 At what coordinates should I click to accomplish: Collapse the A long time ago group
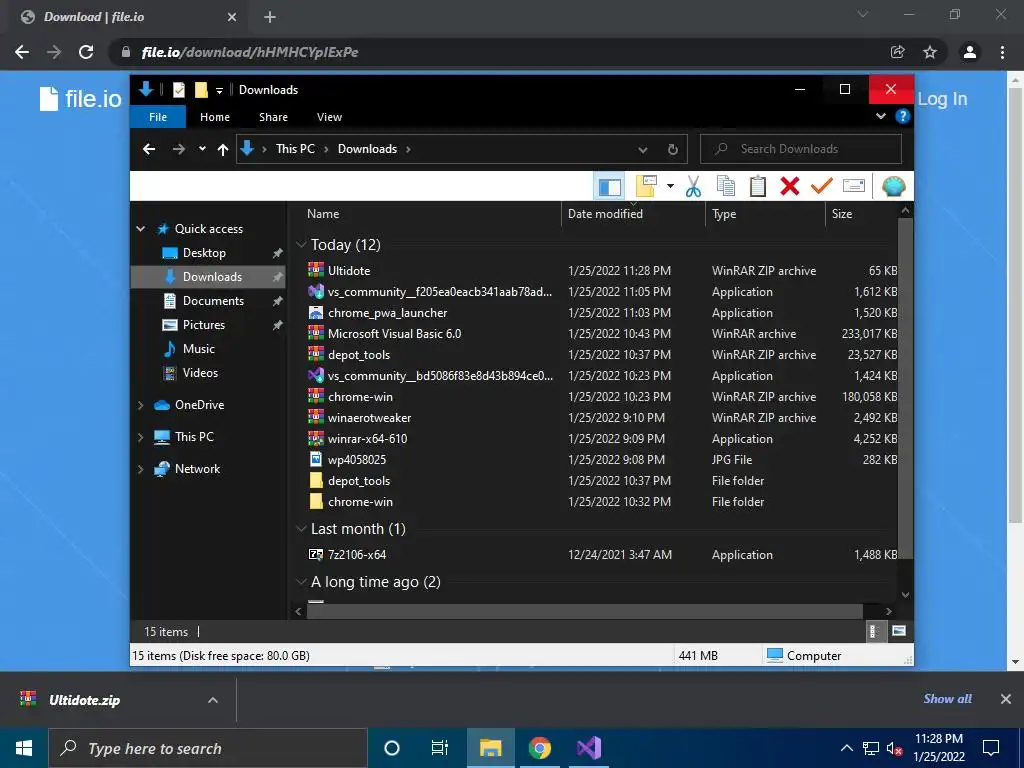(301, 582)
